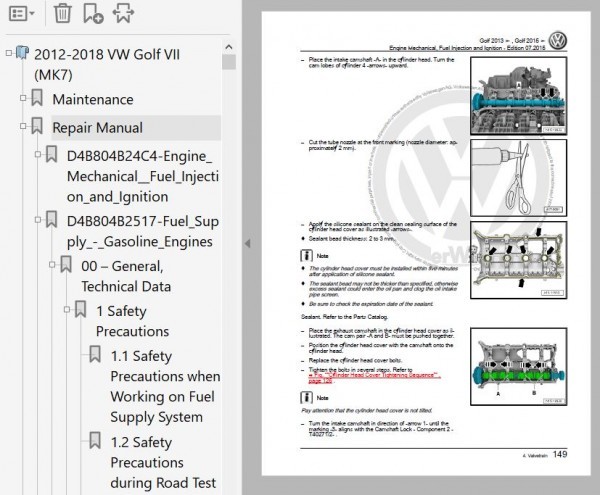Click 'Sealant. Refer to the Parts Catalog.' text
600x495 pixels.
tap(344, 317)
